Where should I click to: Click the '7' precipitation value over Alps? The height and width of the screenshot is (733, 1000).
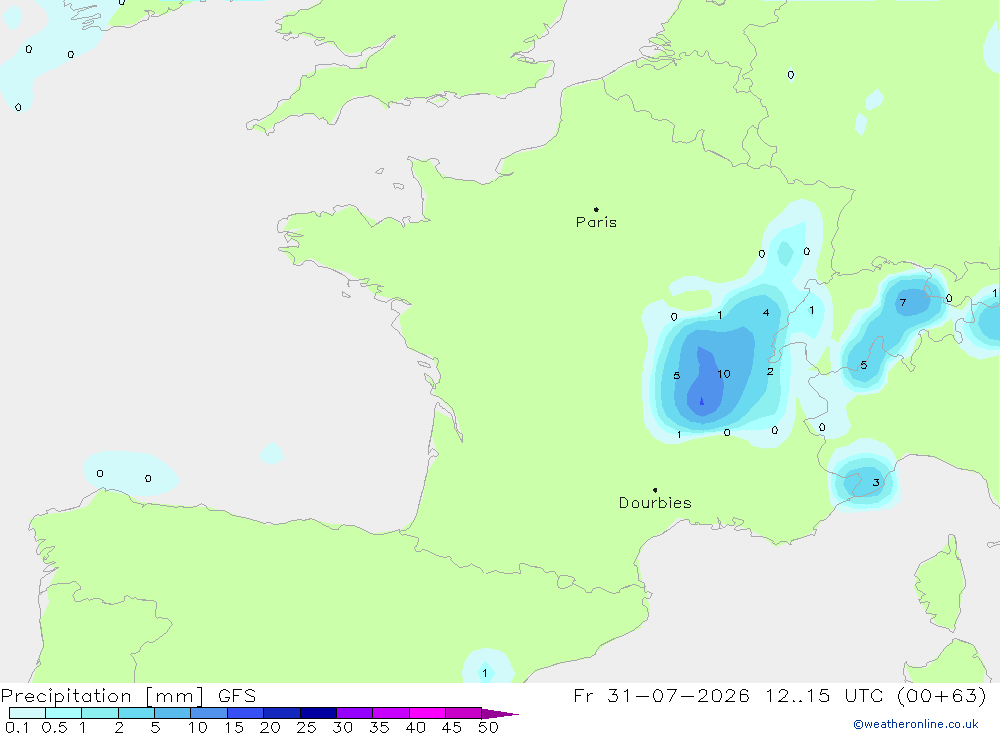pyautogui.click(x=902, y=302)
